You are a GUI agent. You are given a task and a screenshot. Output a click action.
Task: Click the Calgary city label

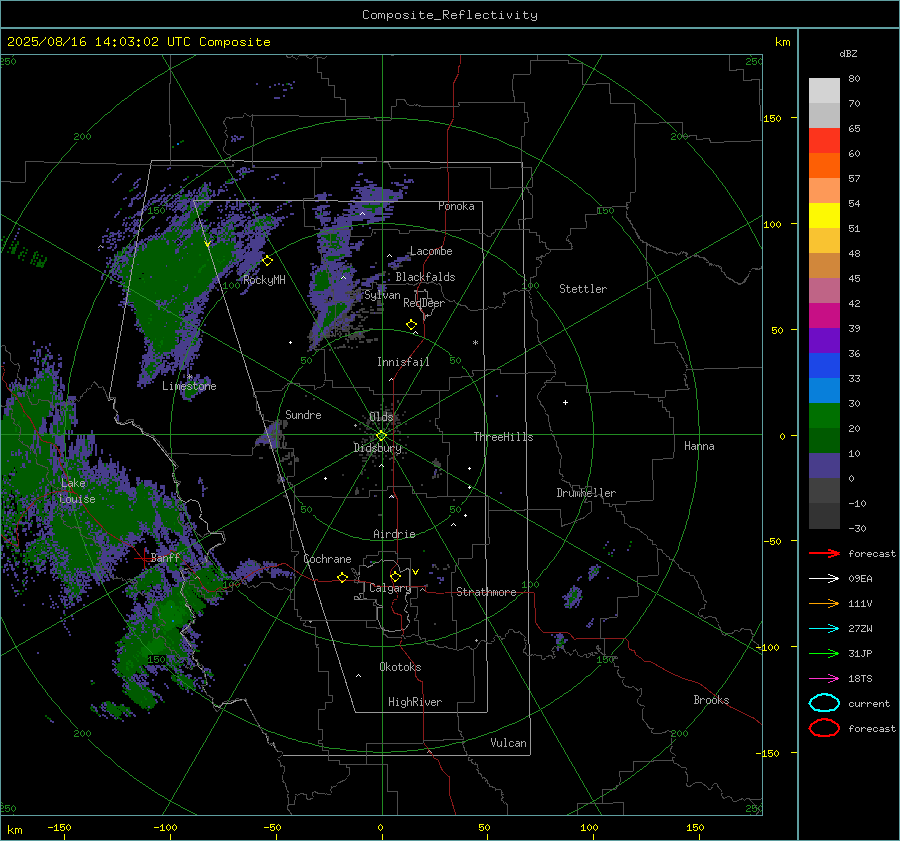coord(390,588)
